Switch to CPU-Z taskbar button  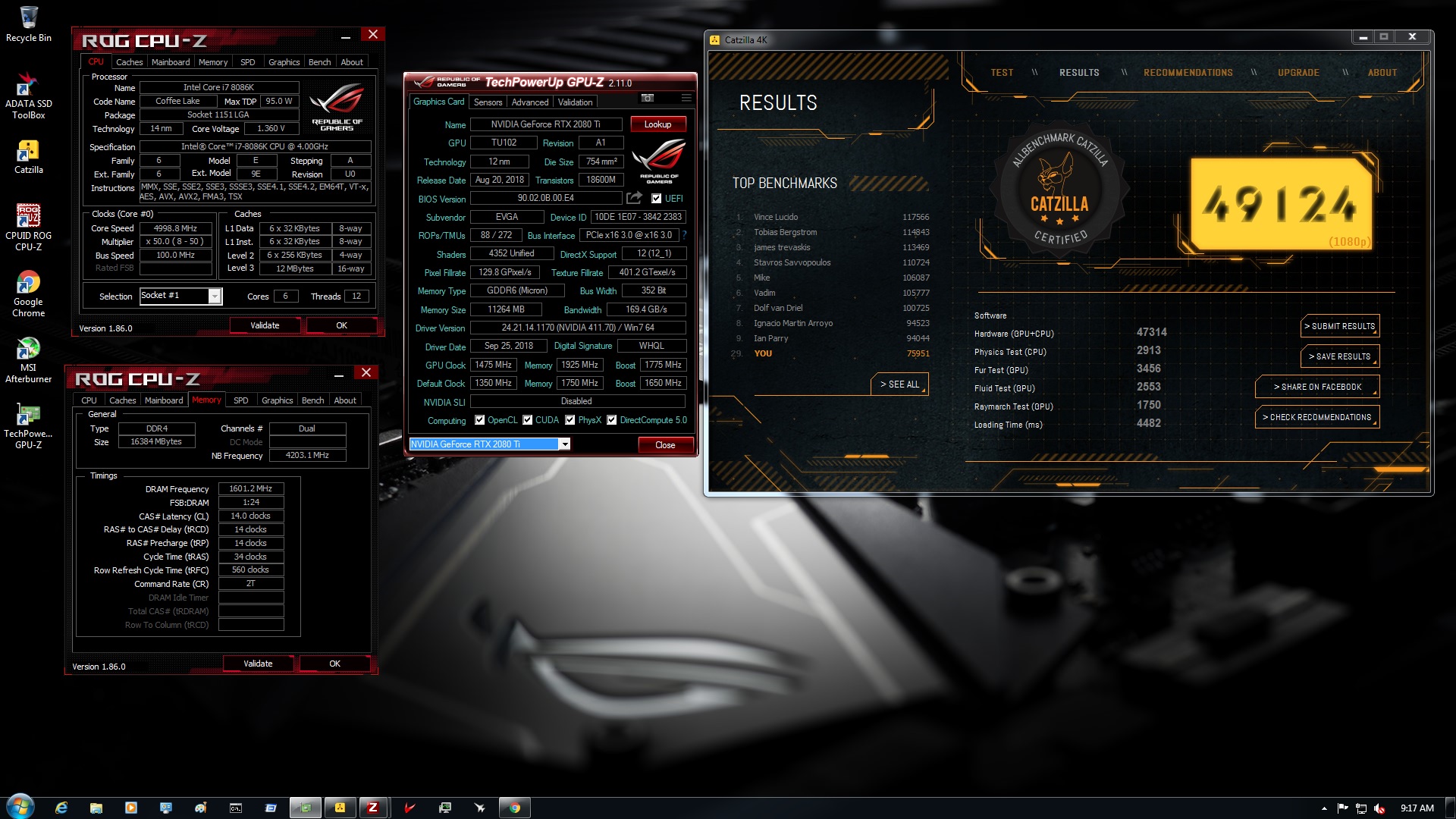373,808
